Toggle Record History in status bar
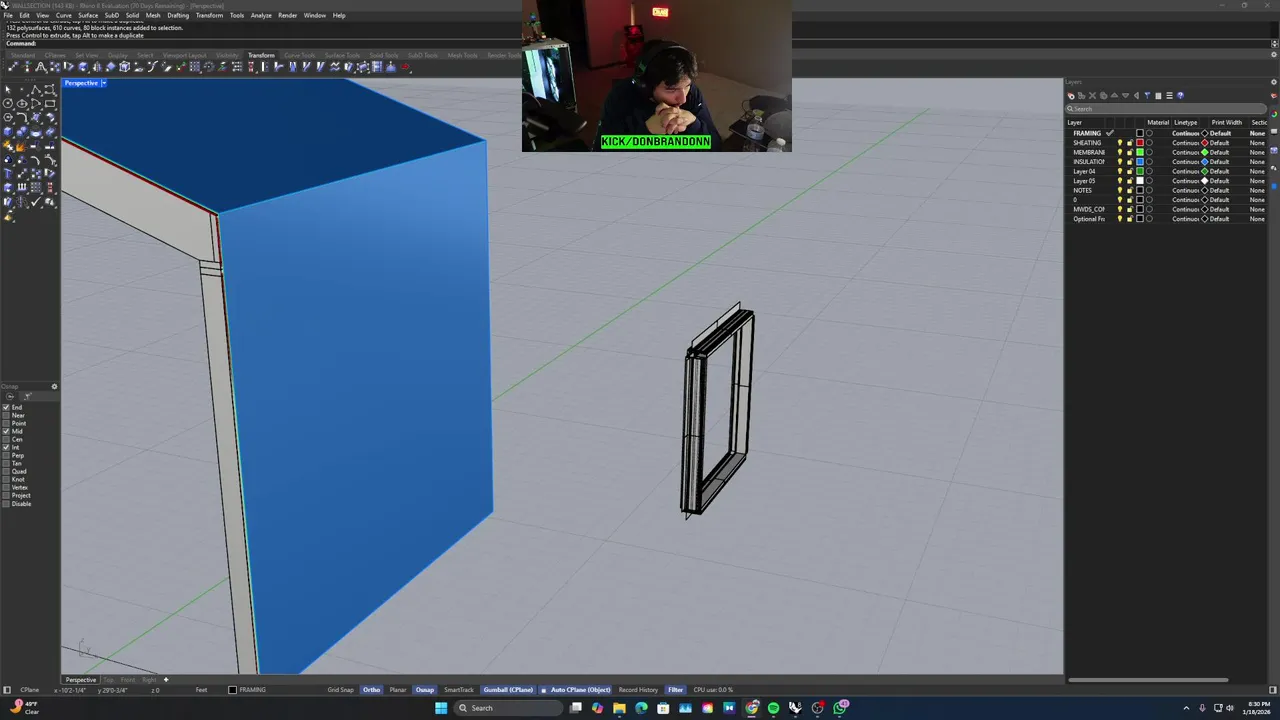 (638, 690)
